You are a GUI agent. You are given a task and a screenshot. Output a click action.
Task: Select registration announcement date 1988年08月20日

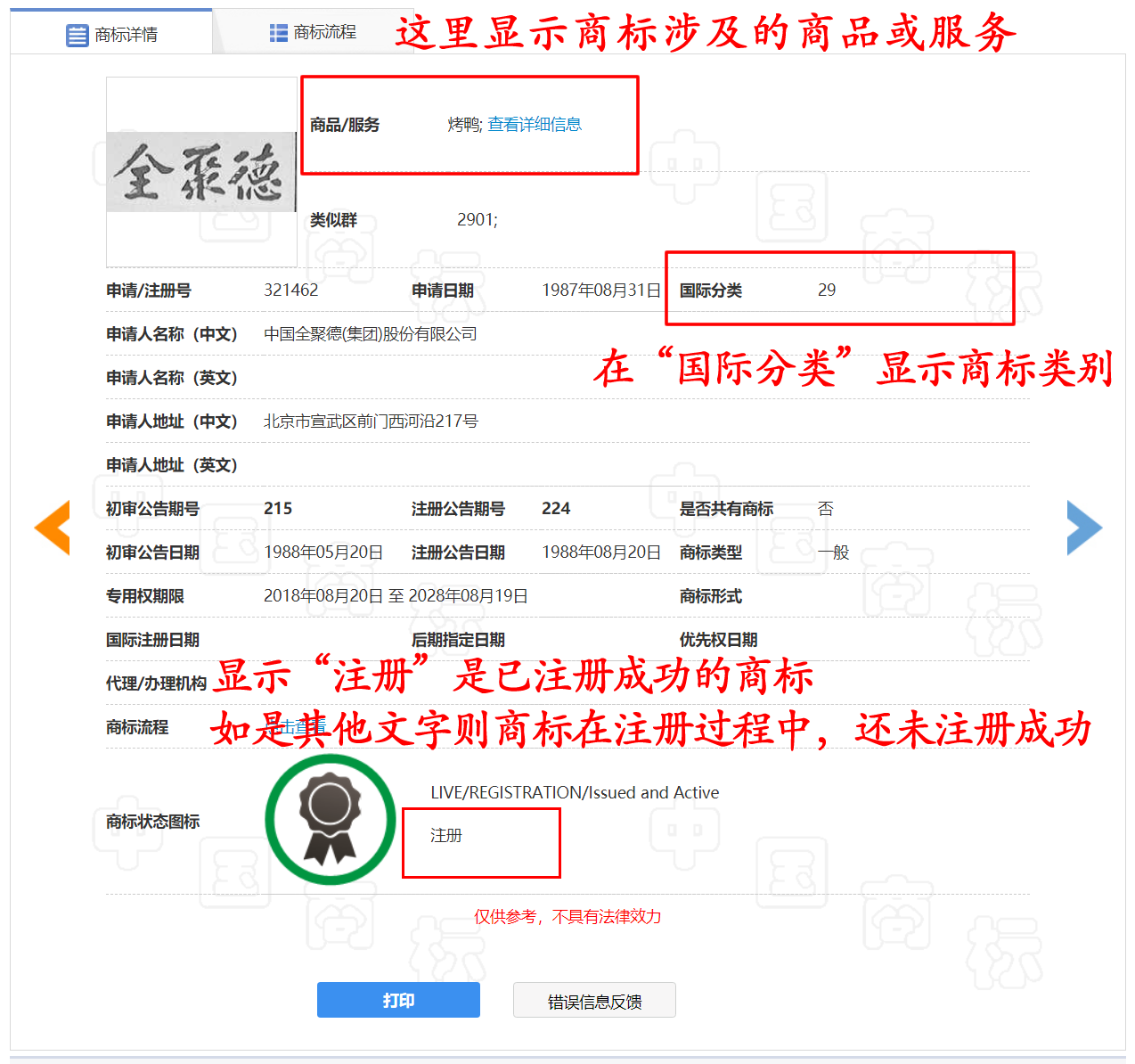click(601, 552)
